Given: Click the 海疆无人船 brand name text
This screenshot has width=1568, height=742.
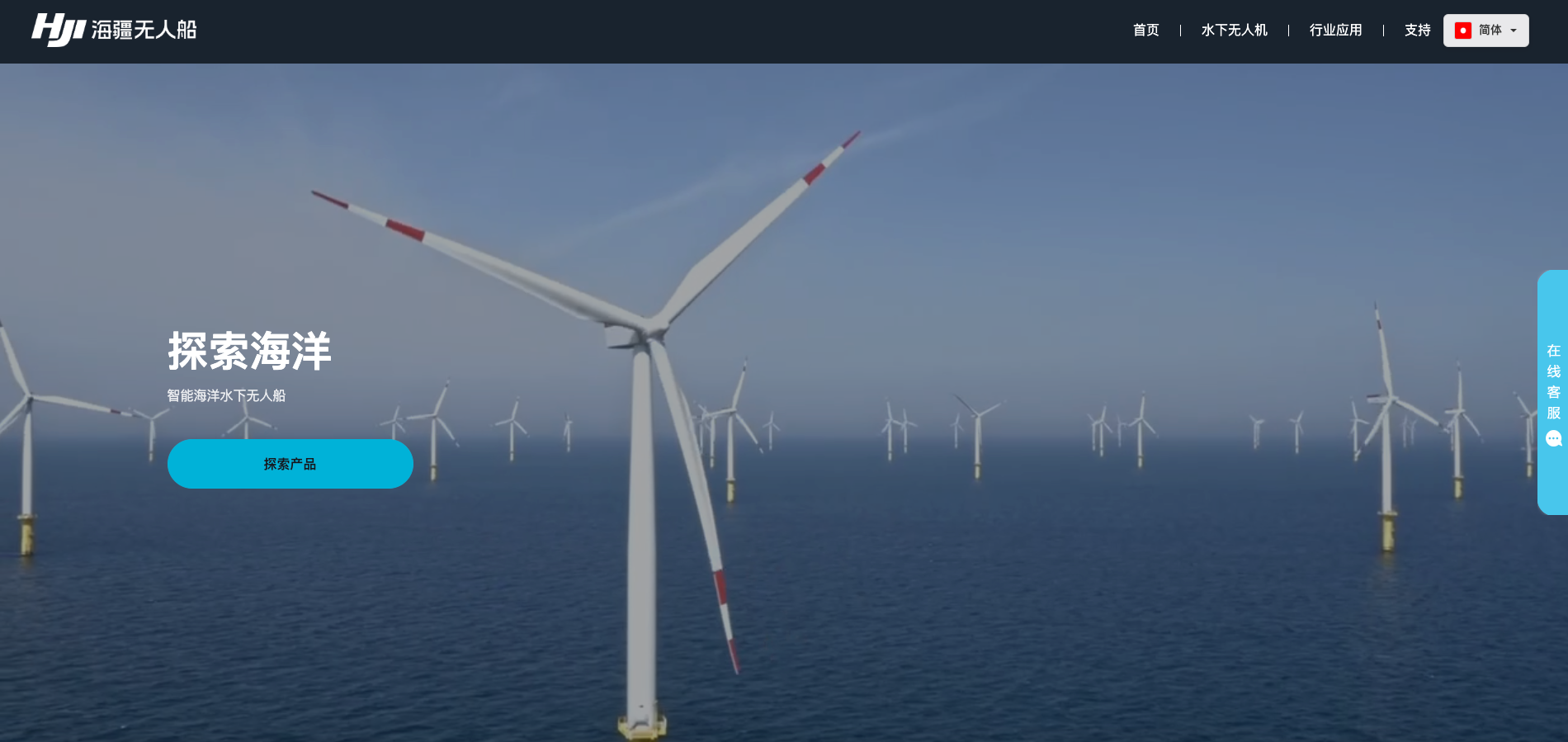Looking at the screenshot, I should click(x=144, y=30).
